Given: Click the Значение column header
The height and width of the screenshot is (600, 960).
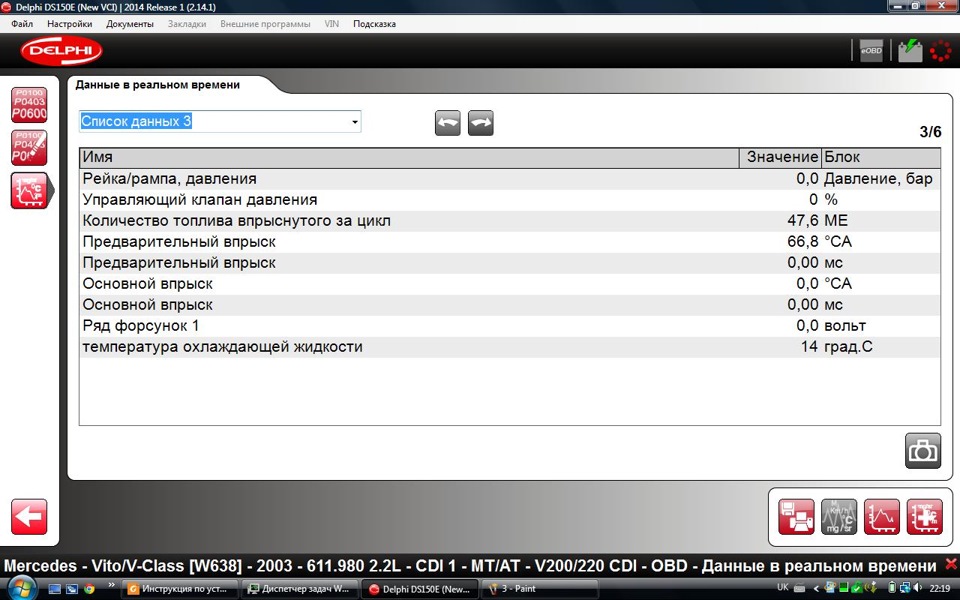Looking at the screenshot, I should pyautogui.click(x=781, y=157).
